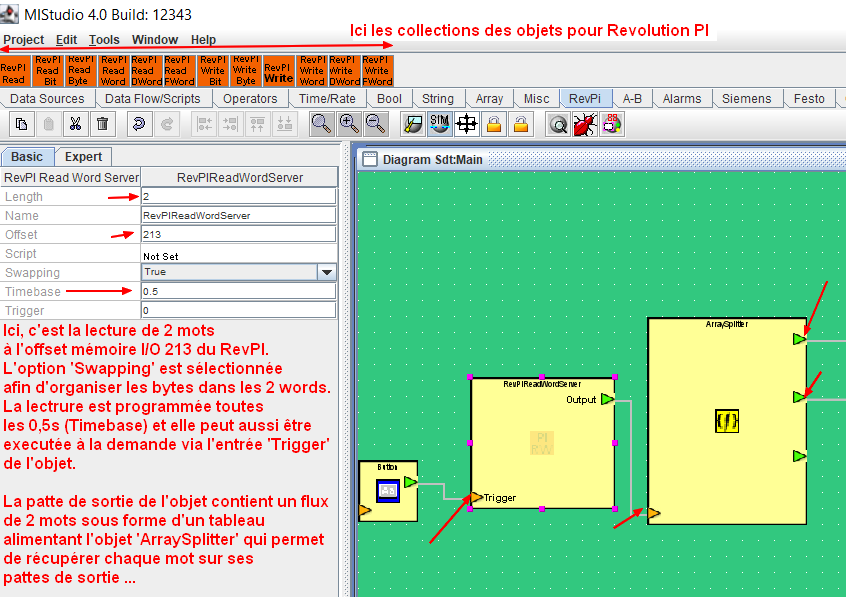
Task: Cut selection with the scissors icon
Action: coord(76,125)
